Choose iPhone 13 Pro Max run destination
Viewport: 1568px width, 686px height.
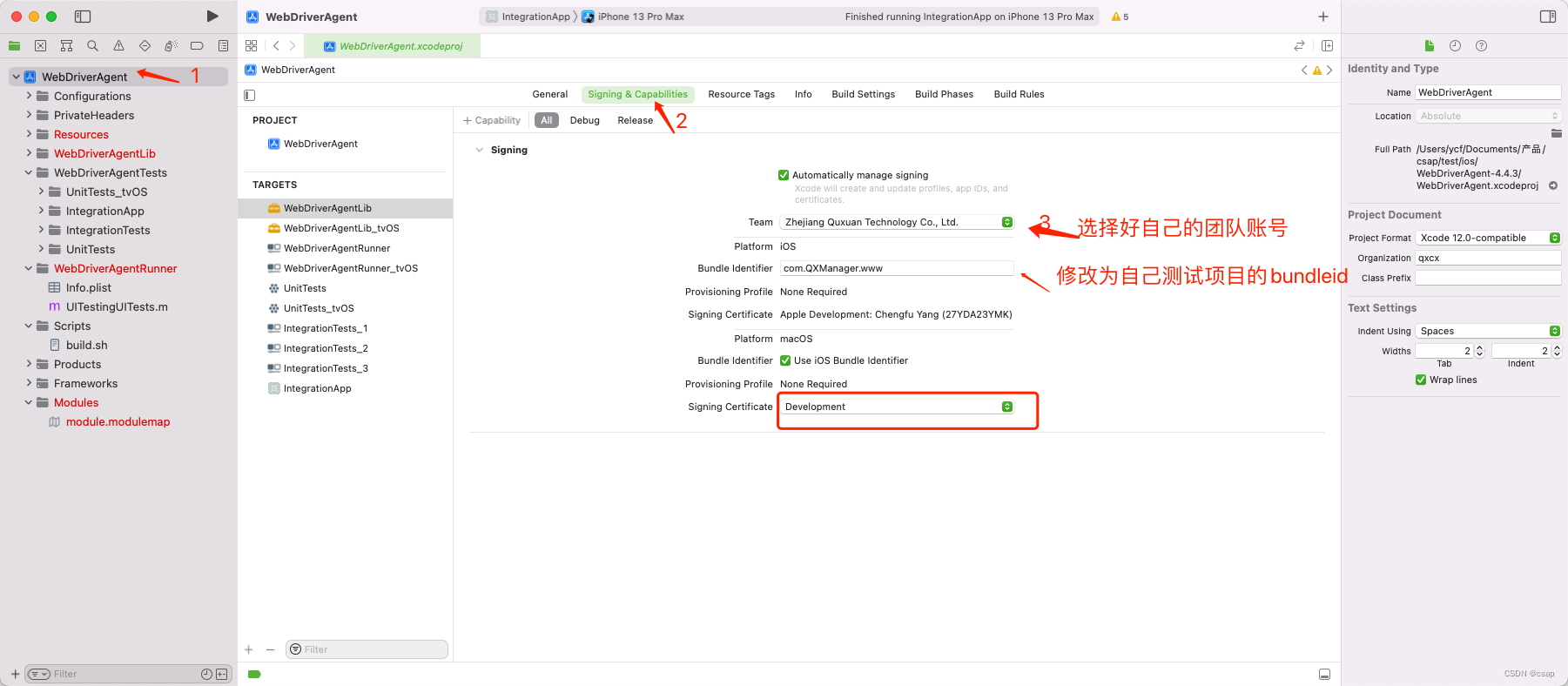coord(633,17)
